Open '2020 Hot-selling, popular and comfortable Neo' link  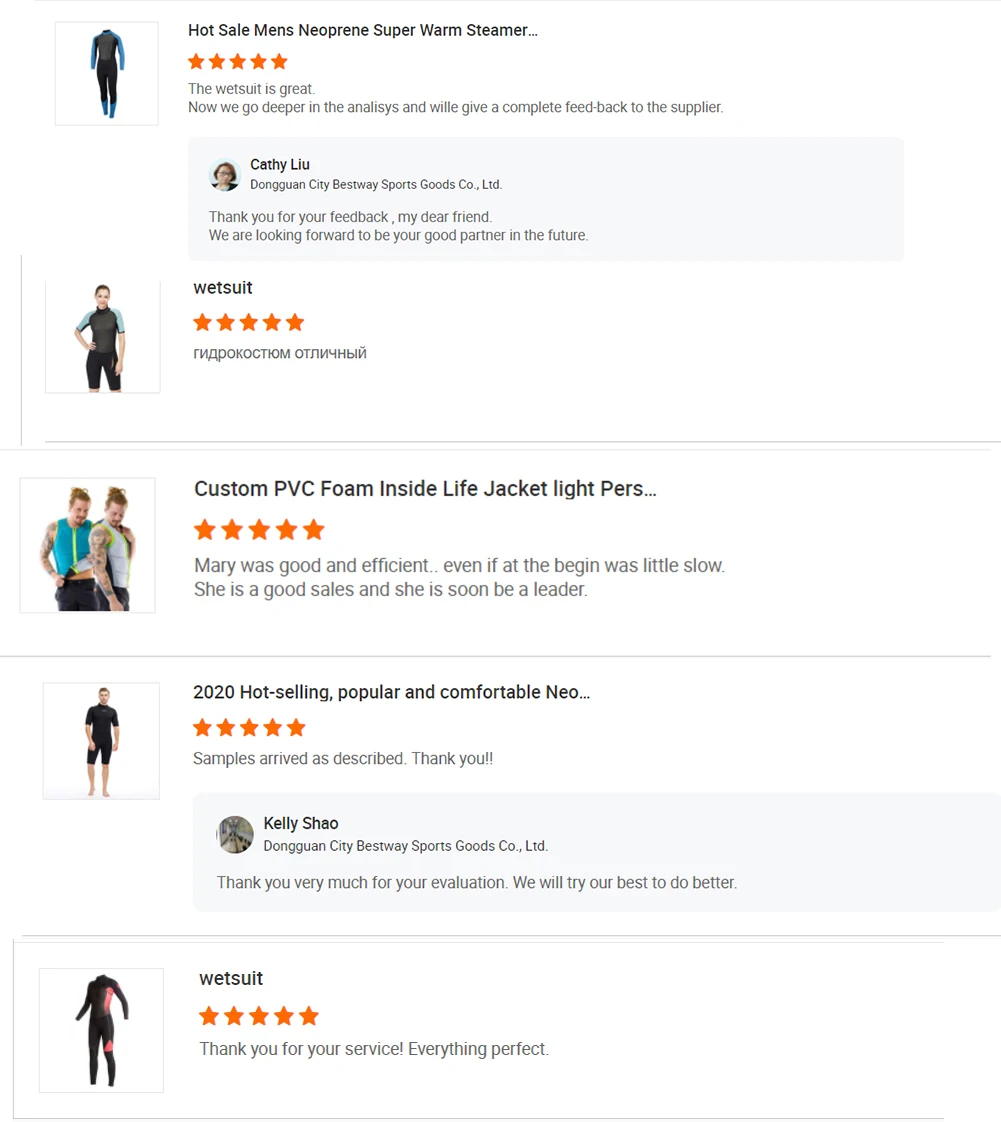point(390,692)
